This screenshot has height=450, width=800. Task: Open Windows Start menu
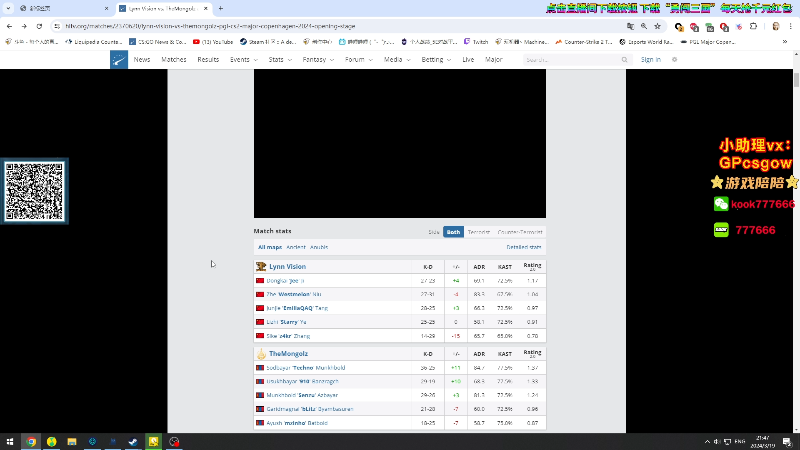point(10,441)
